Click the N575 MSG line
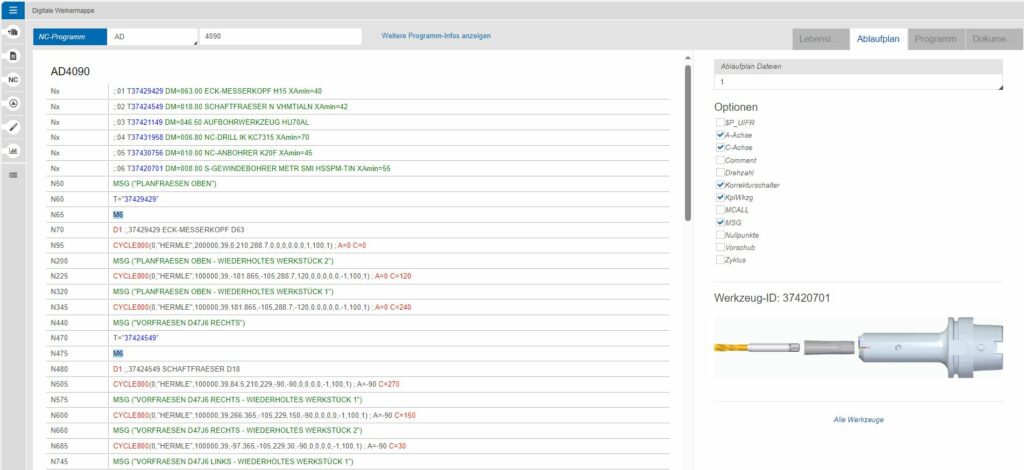Screen dimensions: 1024x470 (x=238, y=400)
